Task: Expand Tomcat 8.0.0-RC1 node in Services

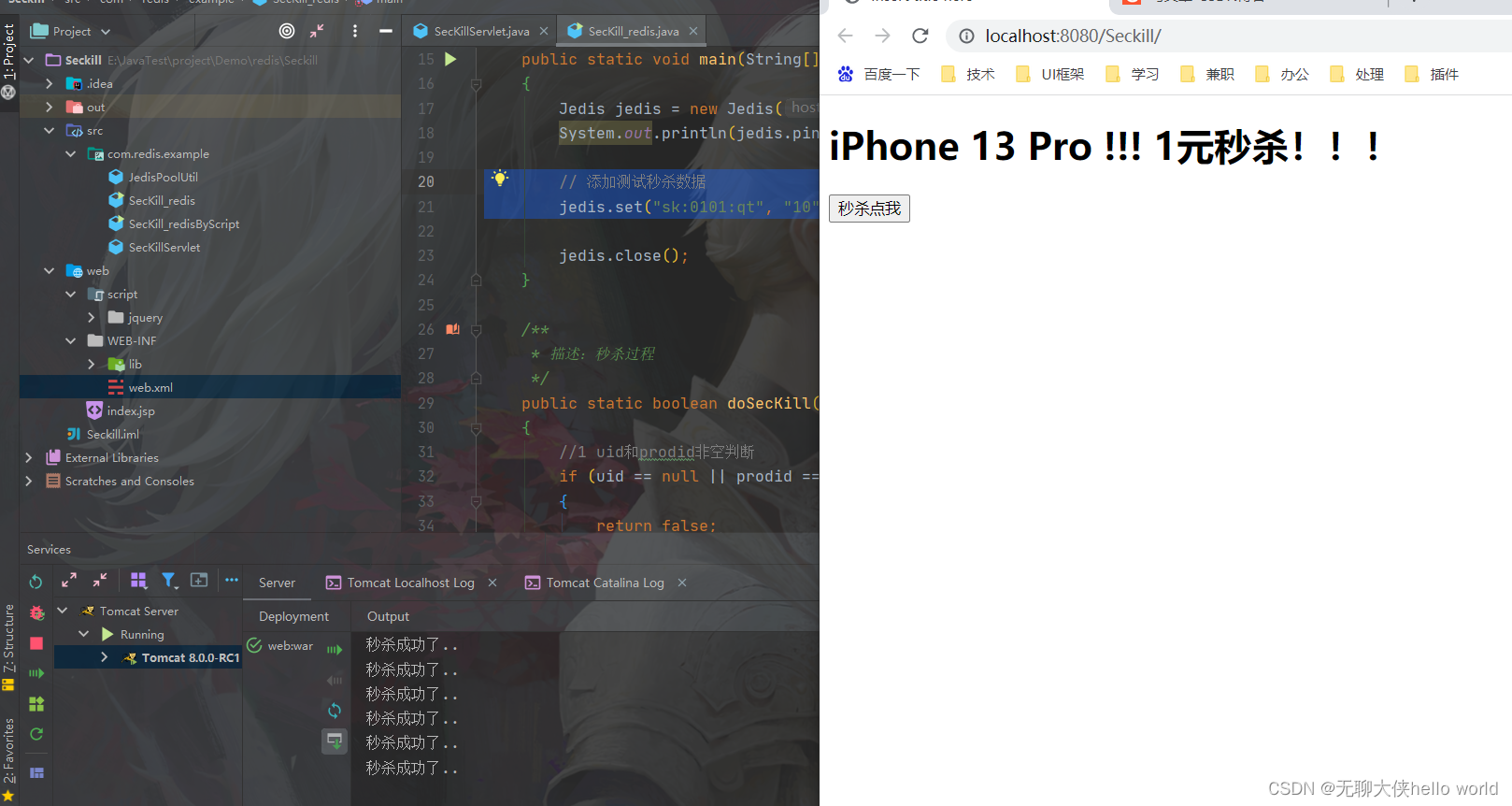Action: tap(104, 657)
